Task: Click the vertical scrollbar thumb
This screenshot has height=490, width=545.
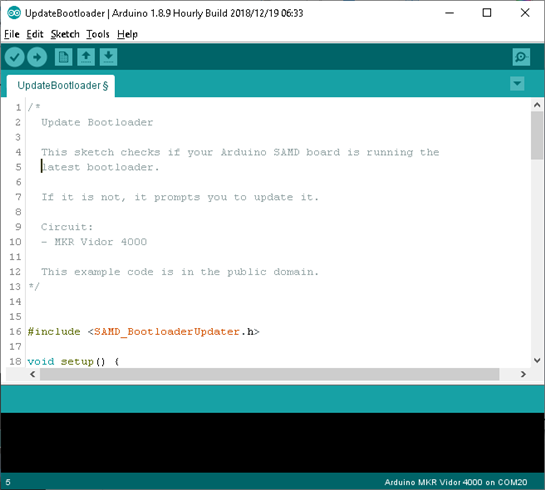Action: [537, 135]
